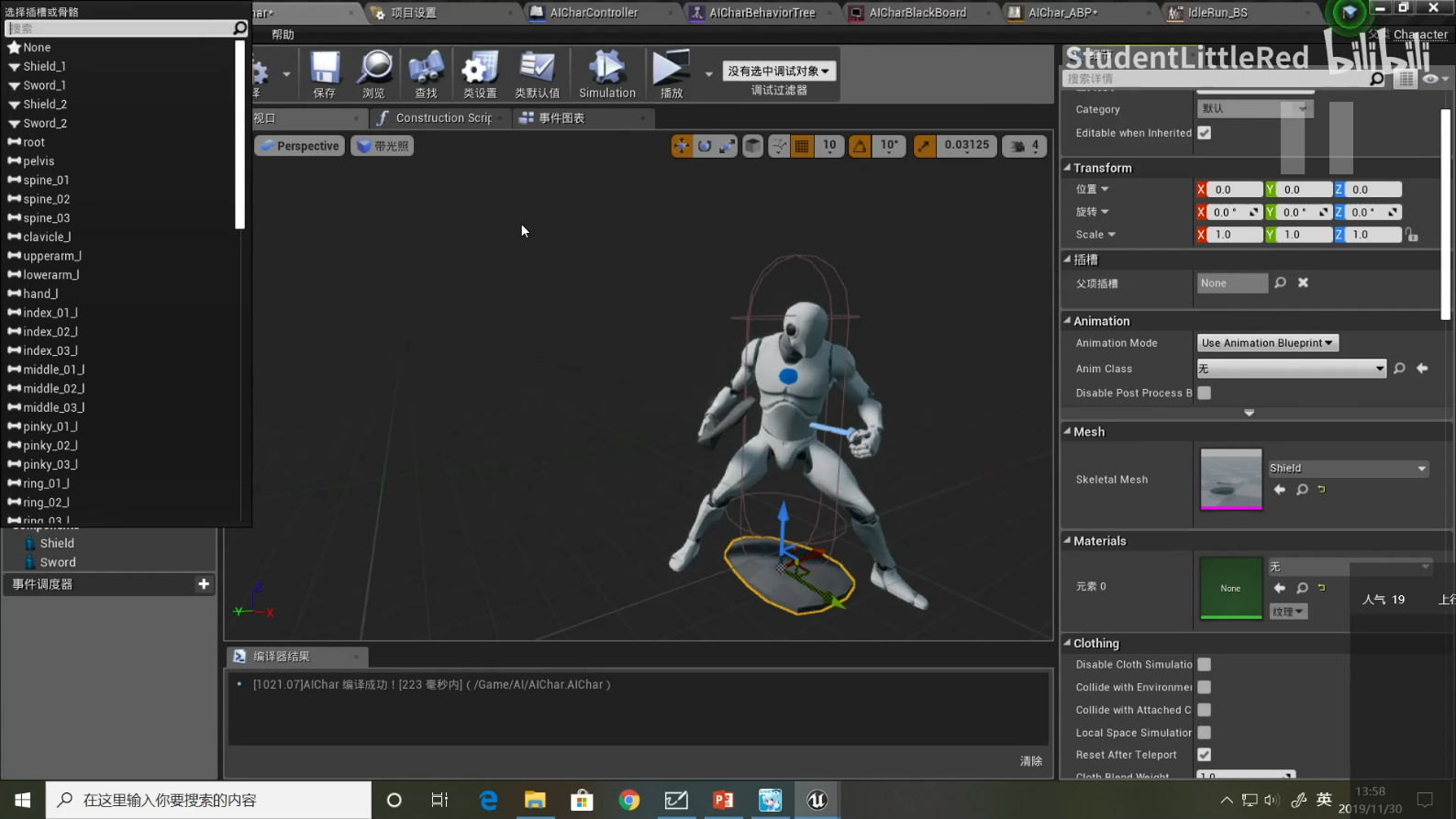Viewport: 1456px width, 819px height.
Task: Enable Local Space Simulation checkbox
Action: click(x=1205, y=733)
